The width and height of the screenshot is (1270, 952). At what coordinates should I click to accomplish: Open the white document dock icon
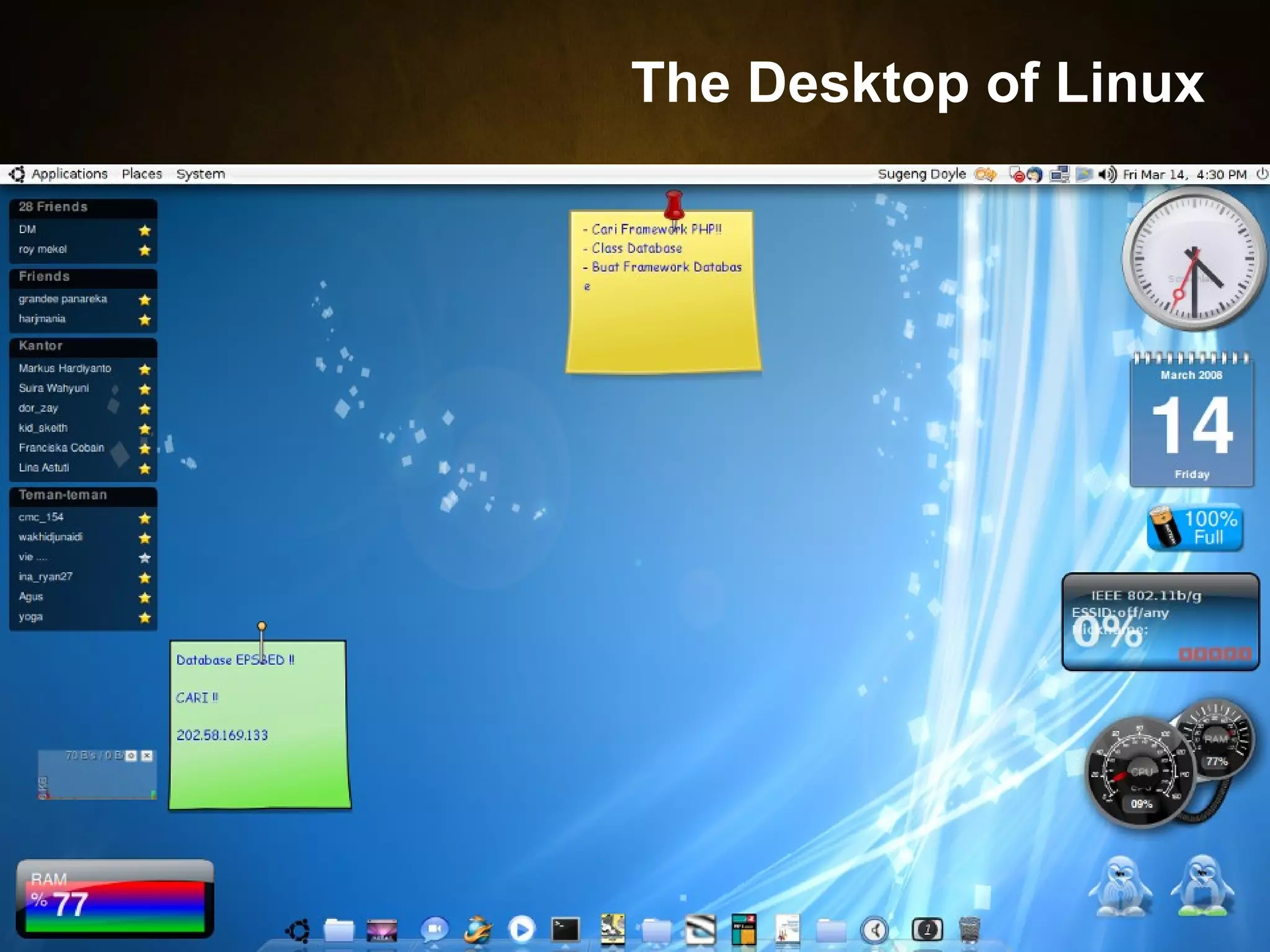pos(788,930)
